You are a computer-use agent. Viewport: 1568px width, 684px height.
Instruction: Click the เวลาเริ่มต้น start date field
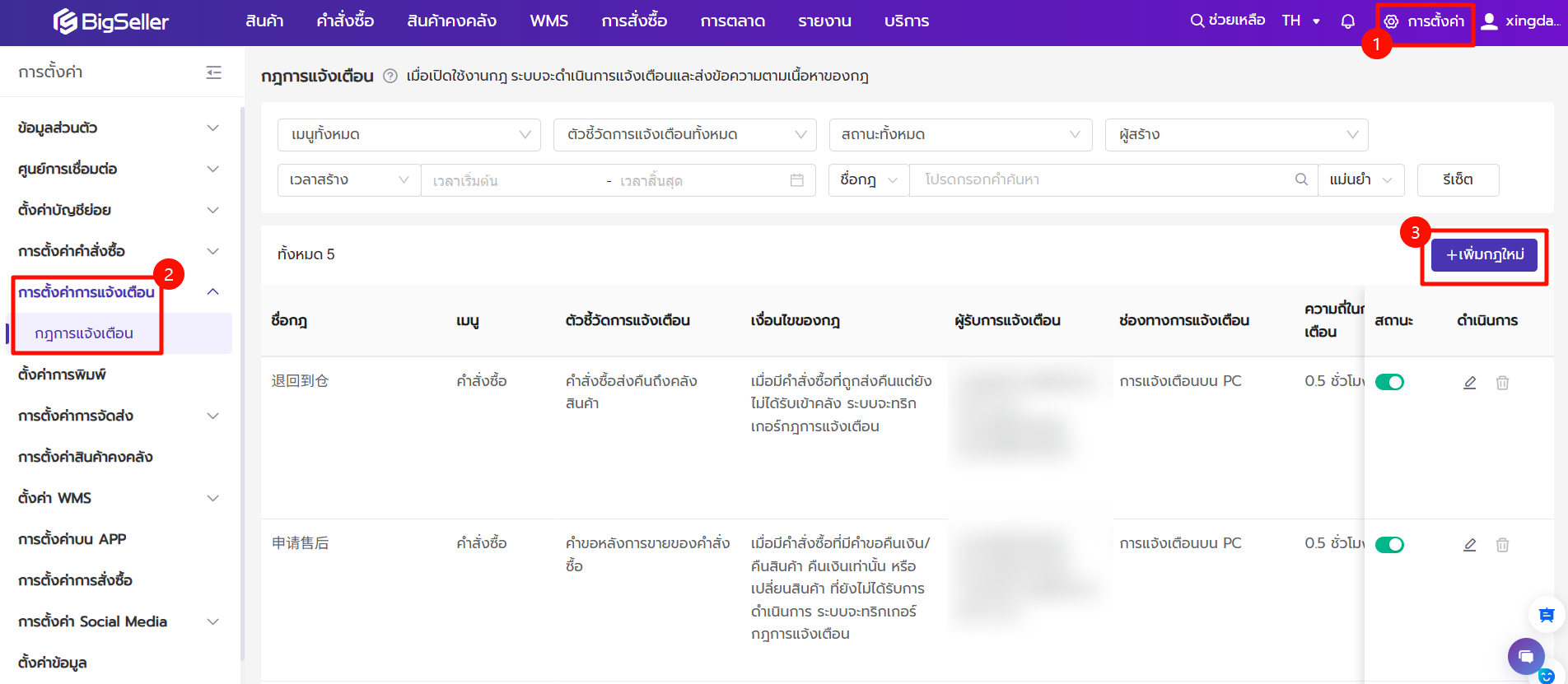click(511, 181)
